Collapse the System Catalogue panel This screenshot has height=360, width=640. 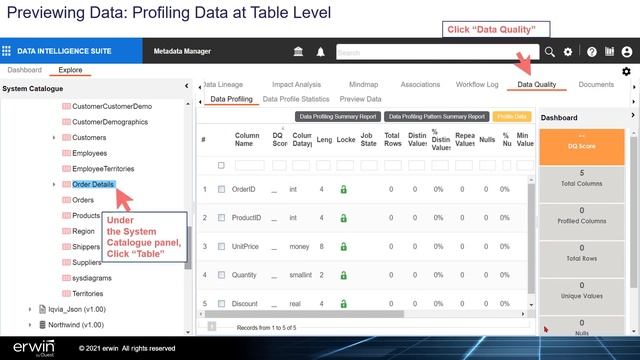coord(187,86)
